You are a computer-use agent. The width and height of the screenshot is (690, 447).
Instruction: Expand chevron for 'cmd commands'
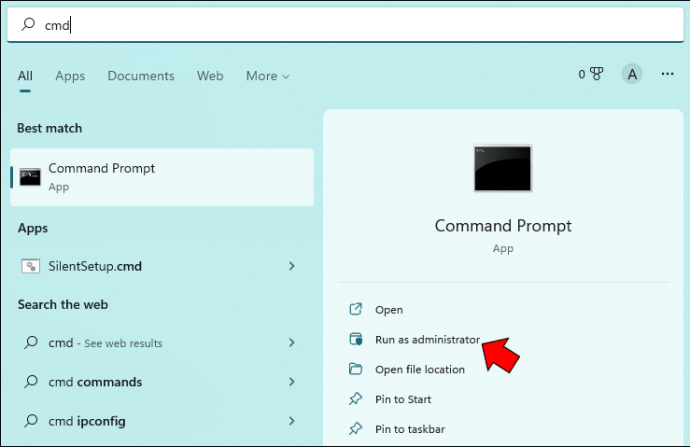pos(291,381)
